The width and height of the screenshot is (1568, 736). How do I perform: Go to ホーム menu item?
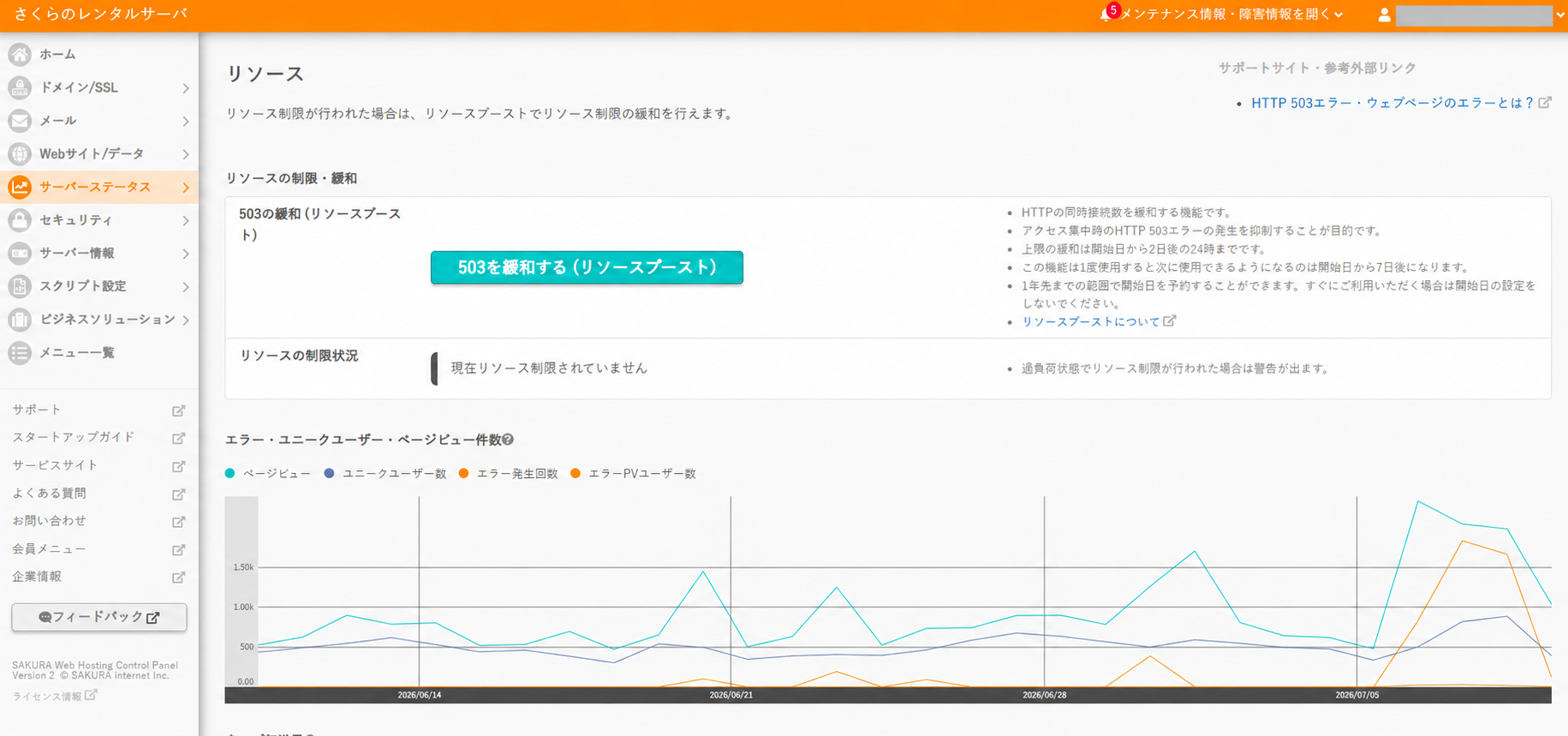tap(57, 54)
